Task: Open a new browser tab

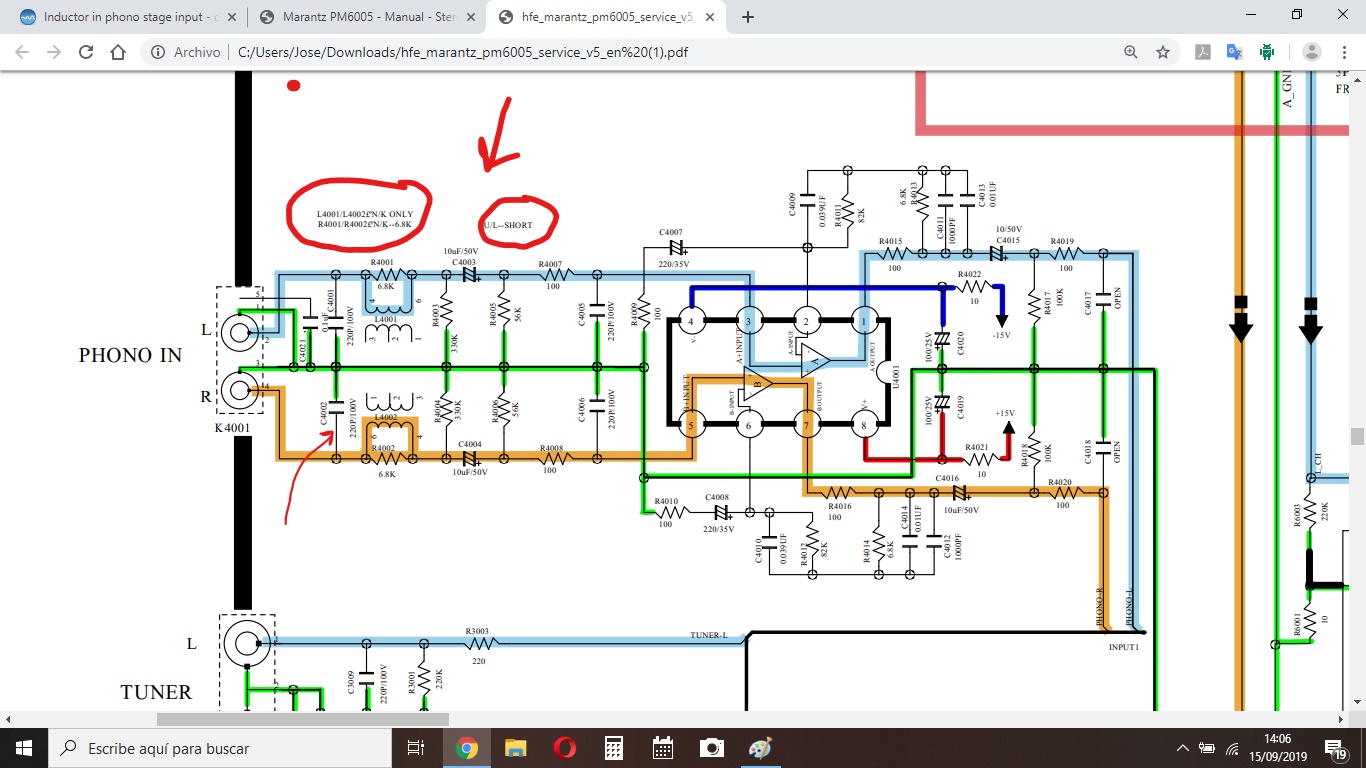Action: pos(748,16)
